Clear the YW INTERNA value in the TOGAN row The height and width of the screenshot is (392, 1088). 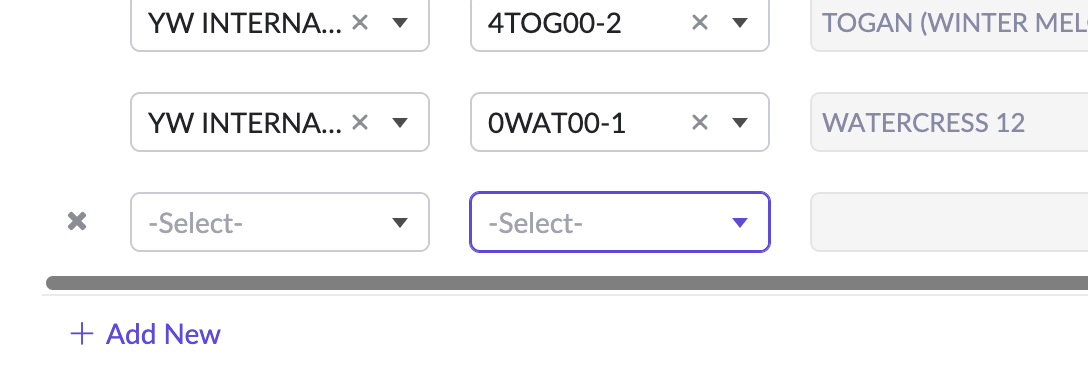coord(359,23)
